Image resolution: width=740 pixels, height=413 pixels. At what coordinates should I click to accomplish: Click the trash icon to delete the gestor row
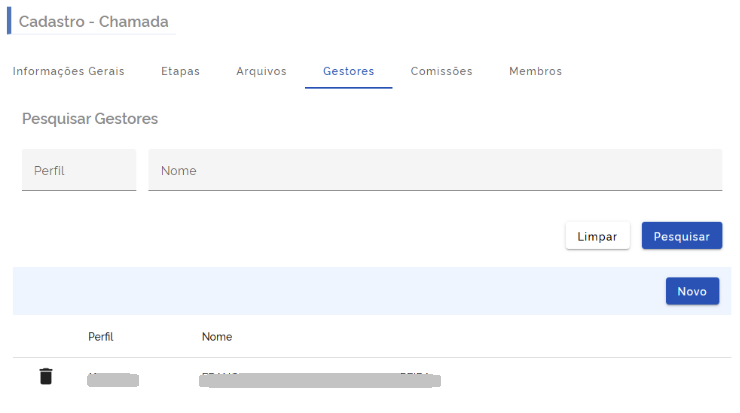[x=45, y=377]
